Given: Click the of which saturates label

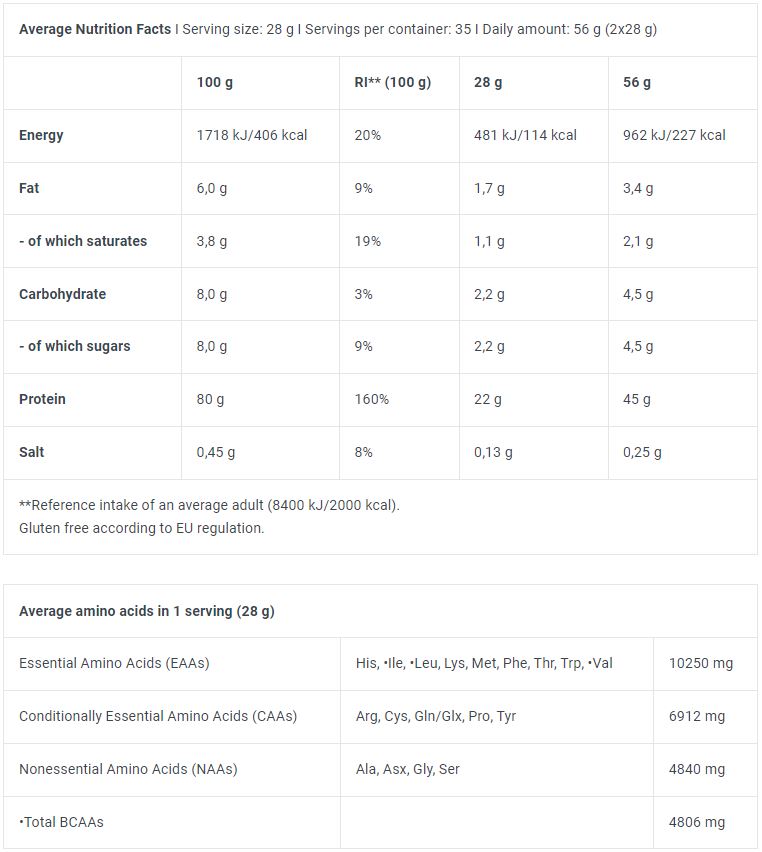Looking at the screenshot, I should 83,241.
